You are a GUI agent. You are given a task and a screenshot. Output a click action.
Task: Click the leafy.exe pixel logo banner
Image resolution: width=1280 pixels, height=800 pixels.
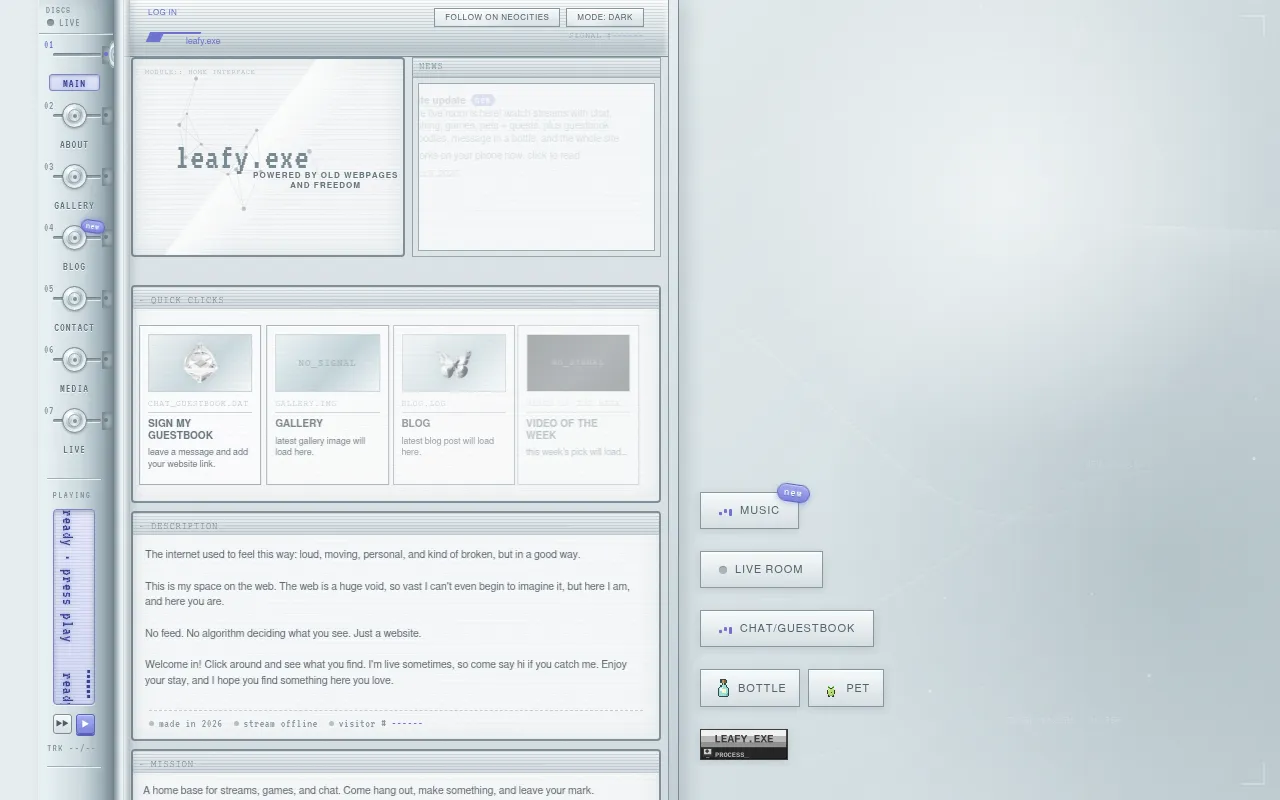(244, 158)
